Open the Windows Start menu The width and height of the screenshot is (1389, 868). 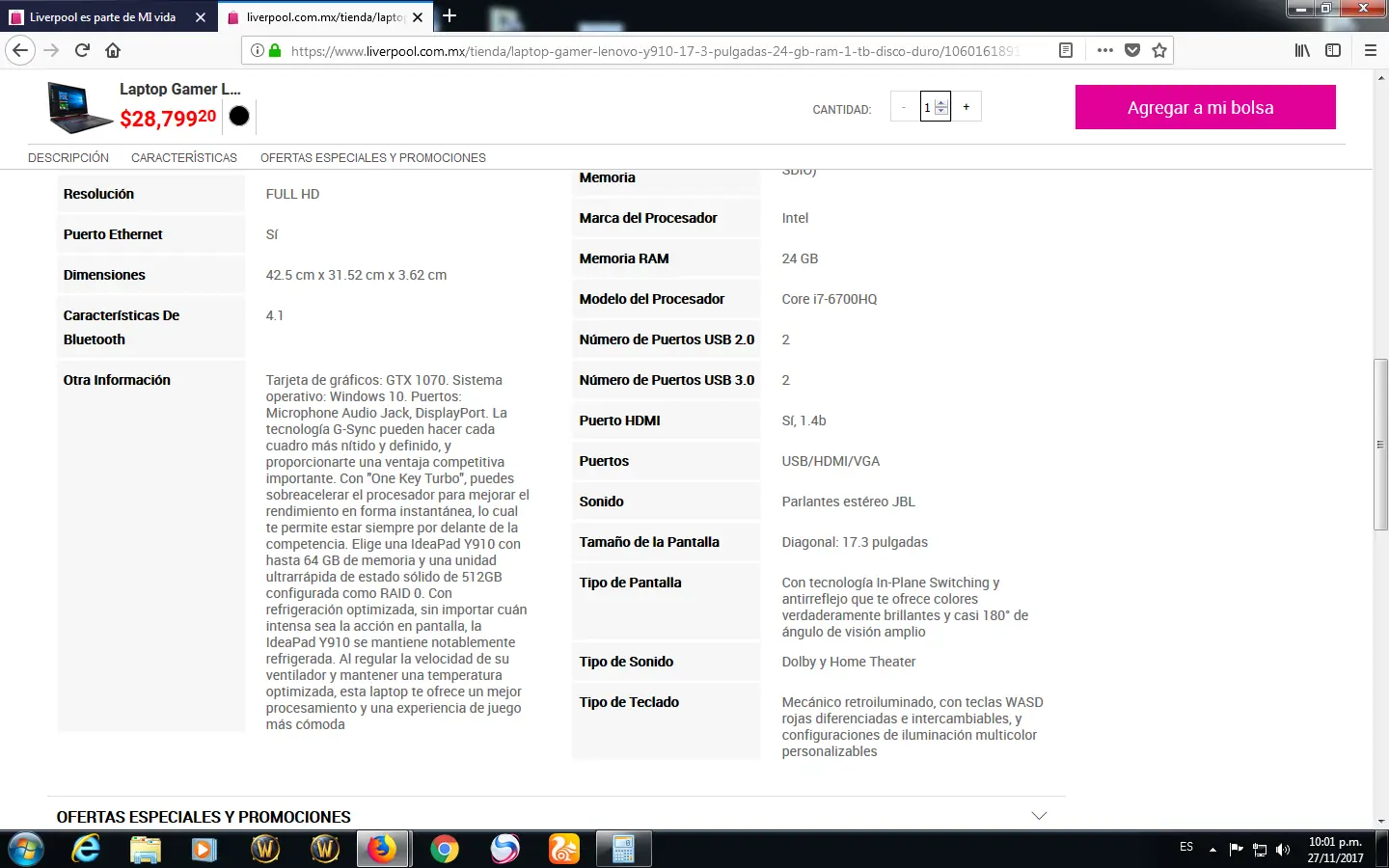(x=26, y=849)
